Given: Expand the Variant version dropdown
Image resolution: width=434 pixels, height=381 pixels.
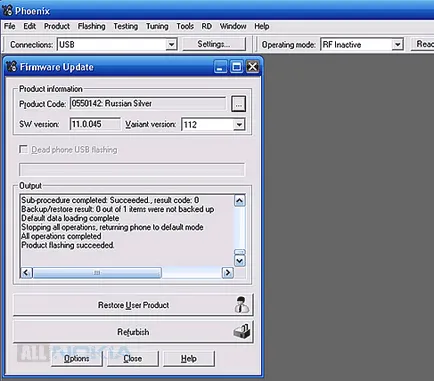Looking at the screenshot, I should [x=239, y=125].
